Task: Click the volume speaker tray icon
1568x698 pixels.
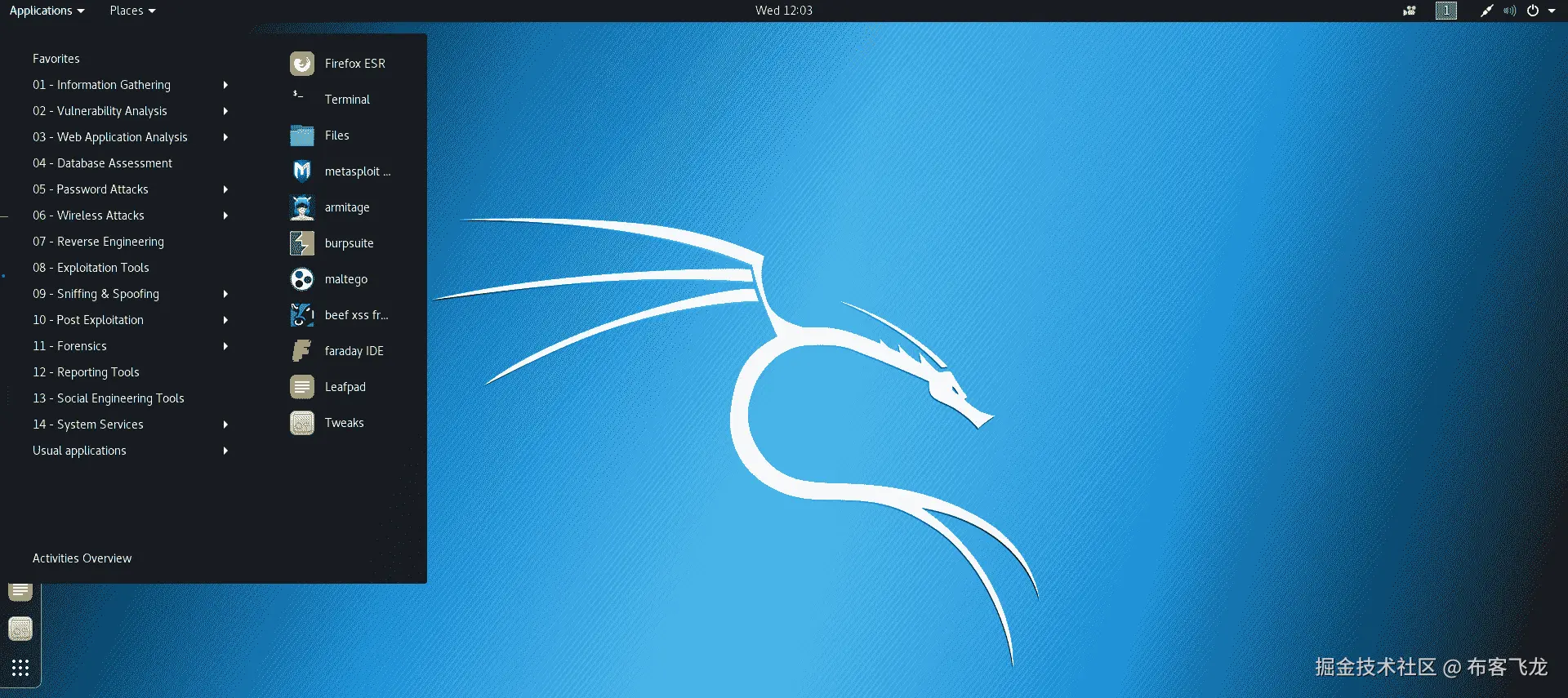Action: pyautogui.click(x=1509, y=11)
